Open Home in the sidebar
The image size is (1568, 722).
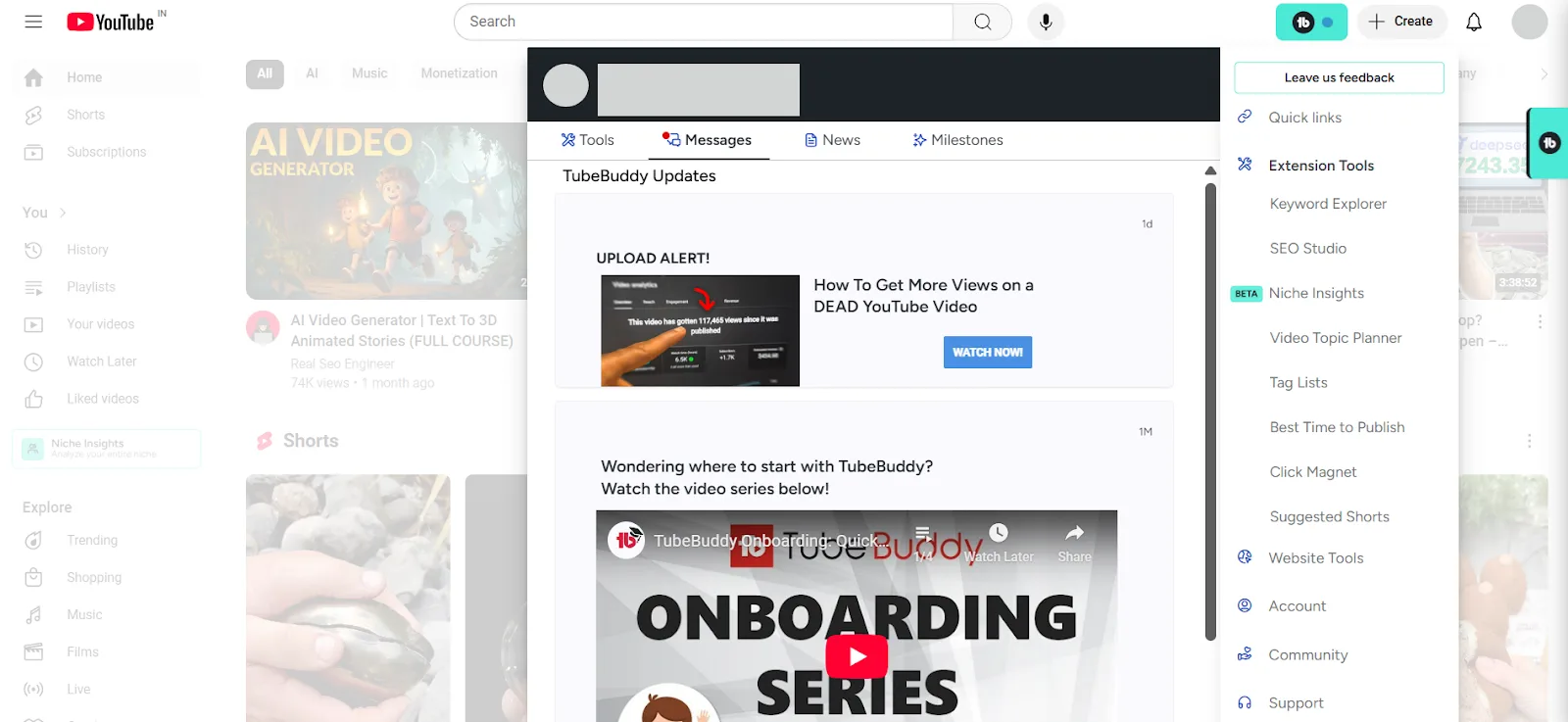106,77
